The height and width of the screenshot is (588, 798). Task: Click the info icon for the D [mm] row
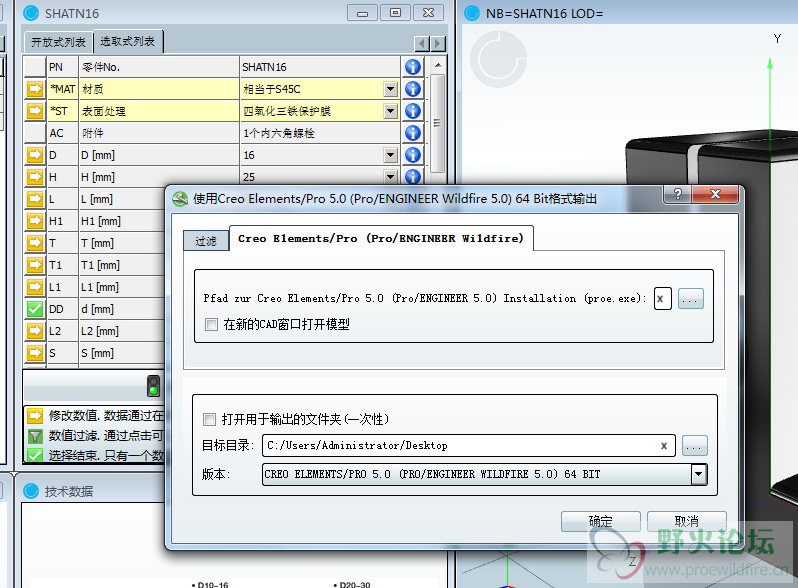[x=413, y=155]
